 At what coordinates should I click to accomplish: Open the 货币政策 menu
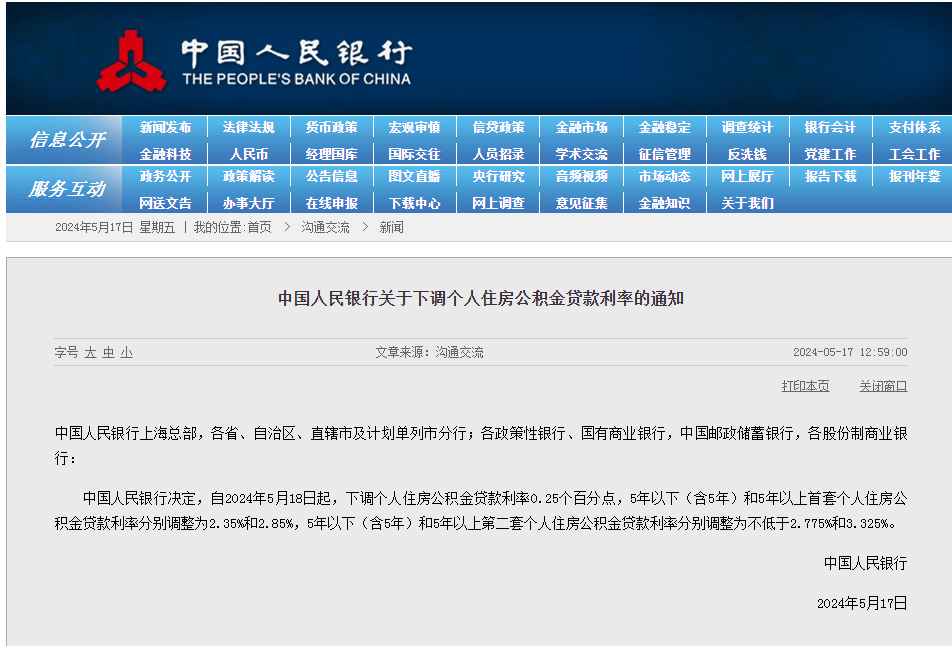[x=331, y=127]
